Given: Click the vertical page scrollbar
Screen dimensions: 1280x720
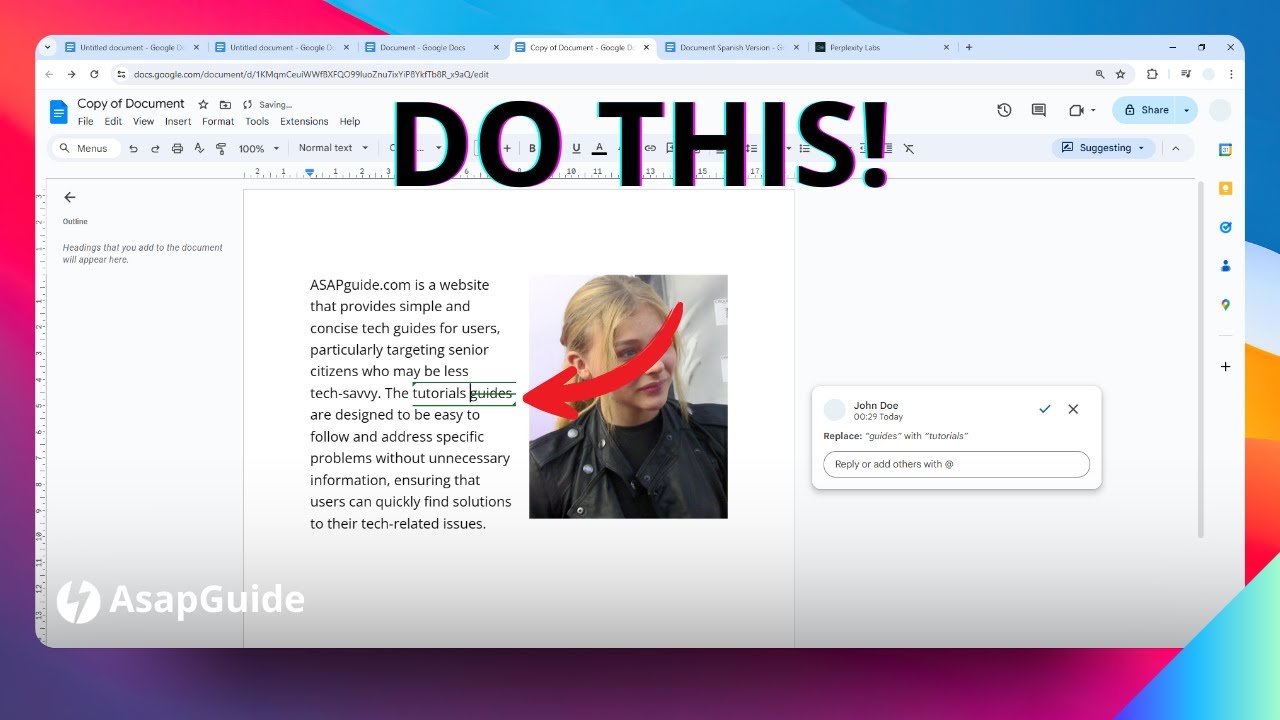Looking at the screenshot, I should (x=1201, y=360).
